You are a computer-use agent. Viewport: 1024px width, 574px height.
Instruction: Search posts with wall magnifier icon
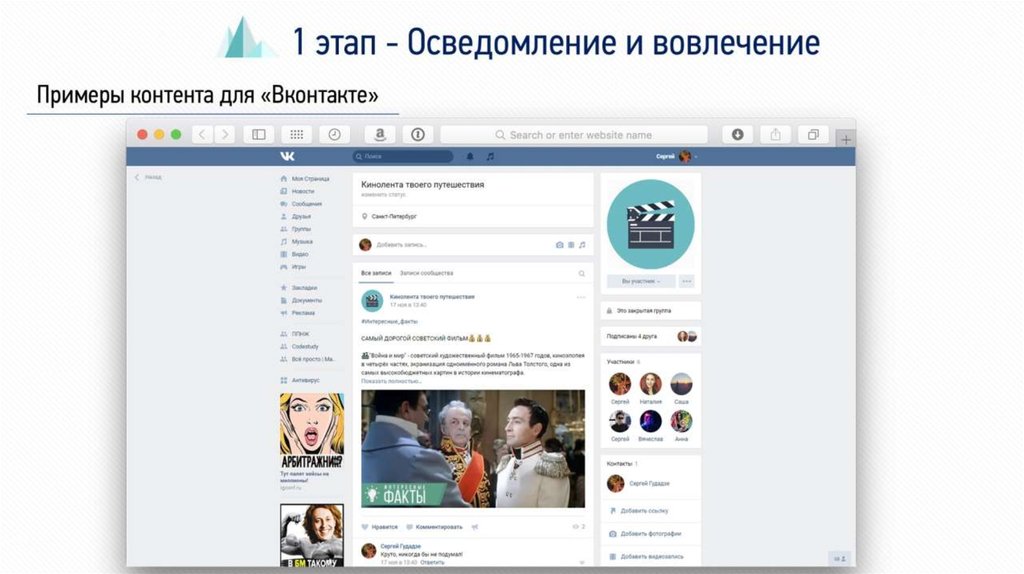point(581,273)
